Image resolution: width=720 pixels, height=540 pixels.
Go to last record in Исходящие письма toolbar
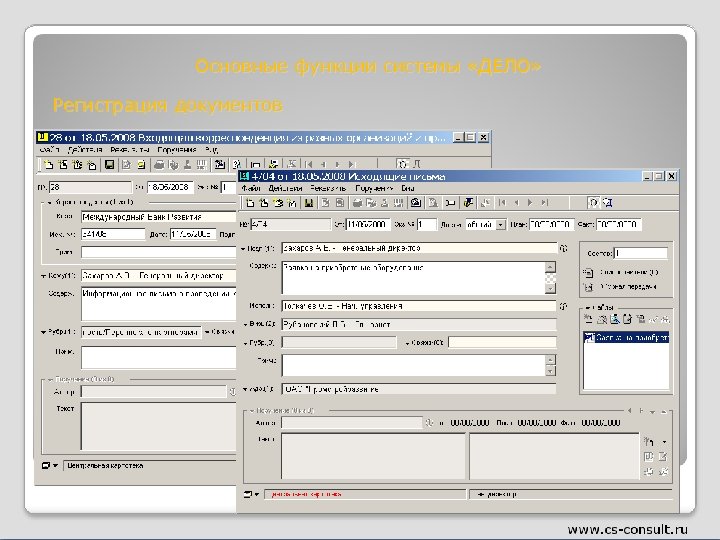545,202
